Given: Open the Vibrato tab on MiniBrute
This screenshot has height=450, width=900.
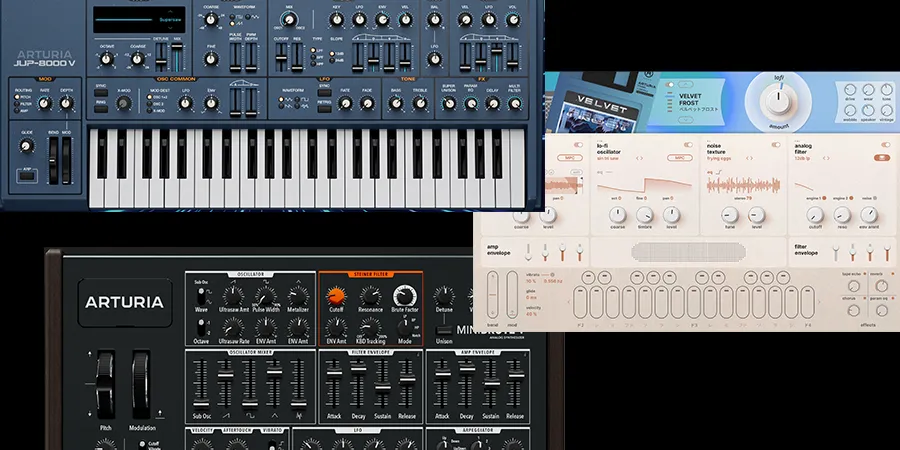Looking at the screenshot, I should tap(273, 430).
